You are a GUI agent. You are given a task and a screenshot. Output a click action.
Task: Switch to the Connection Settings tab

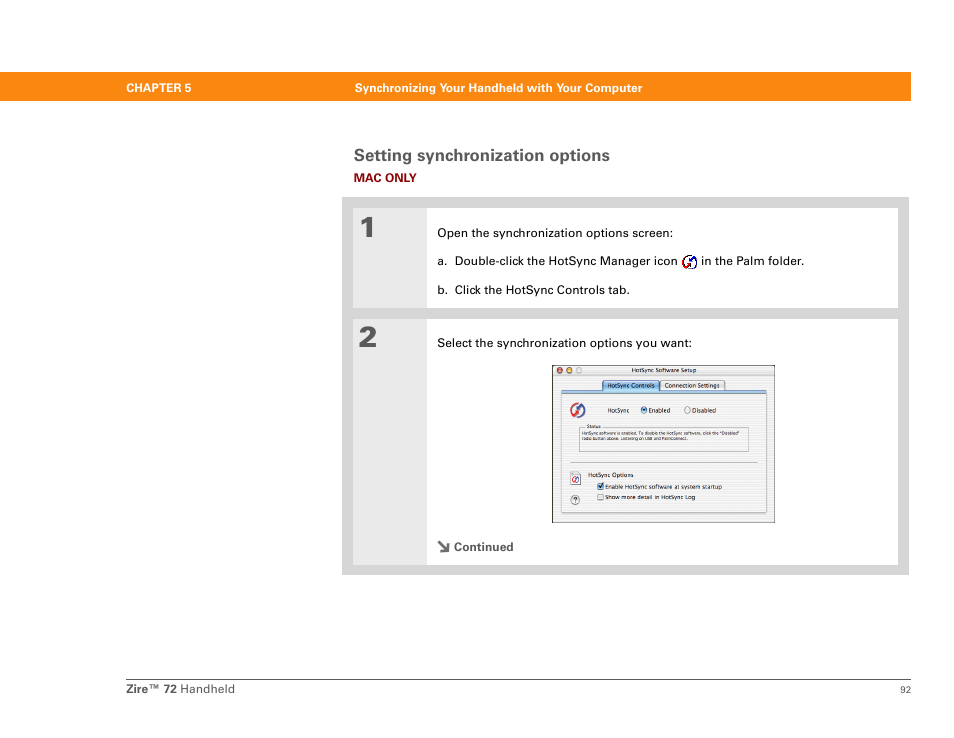tap(692, 385)
